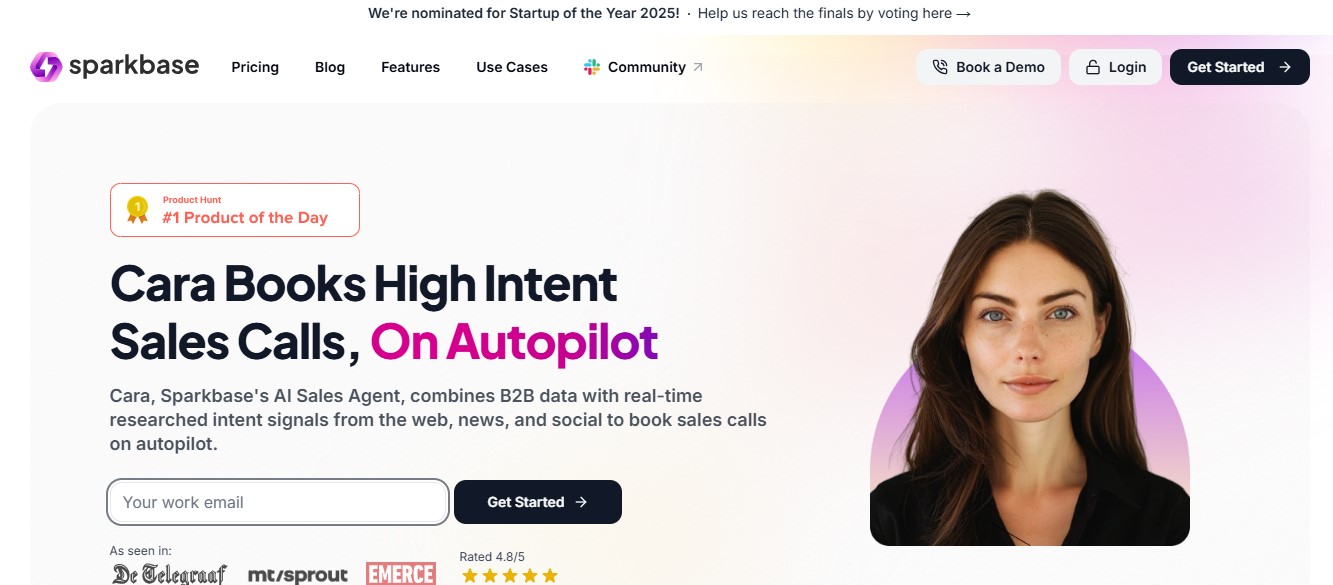The width and height of the screenshot is (1333, 585).
Task: Click the portrait image of Cara
Action: pos(1029,367)
